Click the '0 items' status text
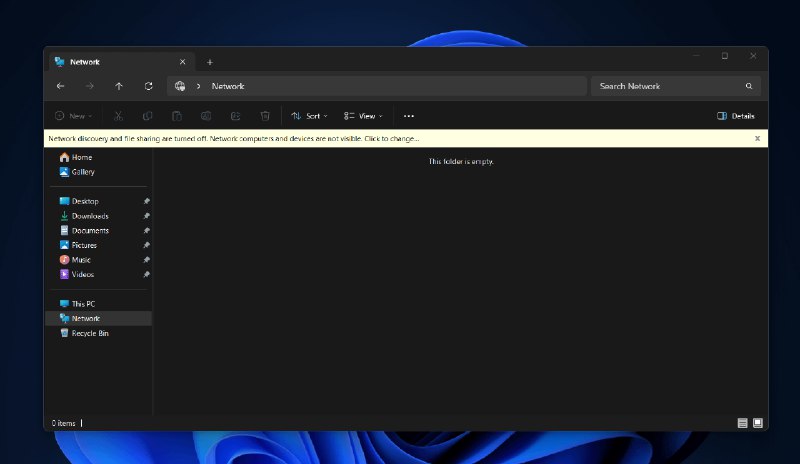 63,423
